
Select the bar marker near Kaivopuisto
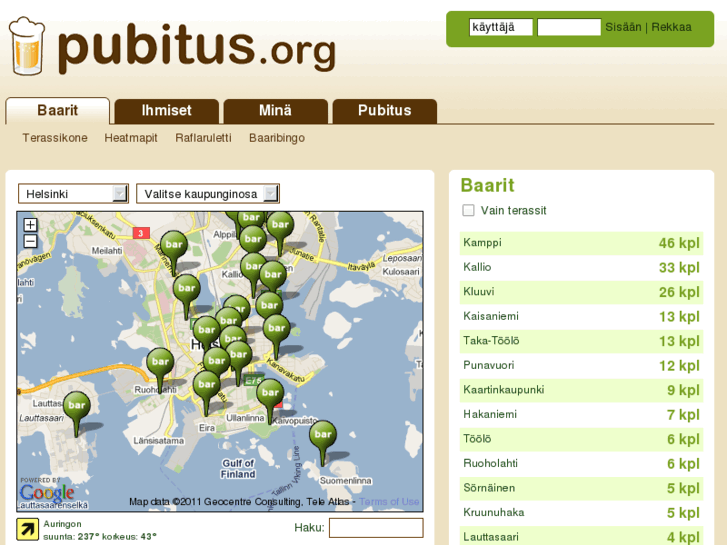pos(270,401)
